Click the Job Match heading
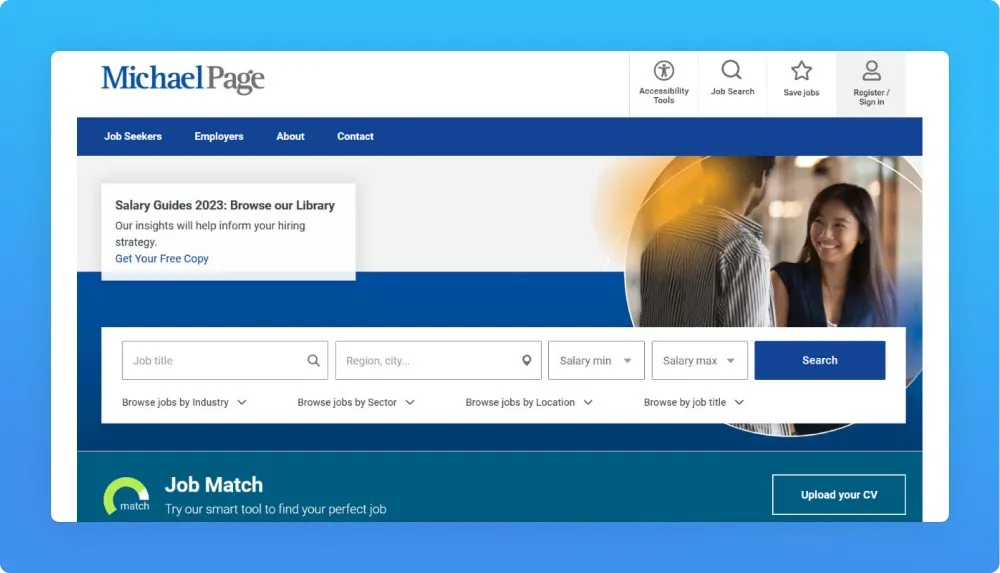The width and height of the screenshot is (1000, 573). [x=214, y=485]
